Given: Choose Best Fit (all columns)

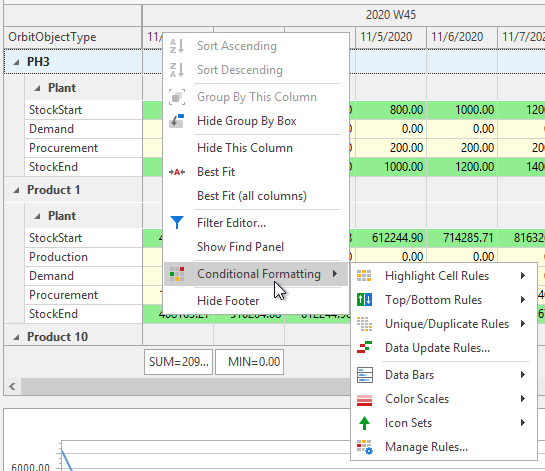Looking at the screenshot, I should pos(256,196).
